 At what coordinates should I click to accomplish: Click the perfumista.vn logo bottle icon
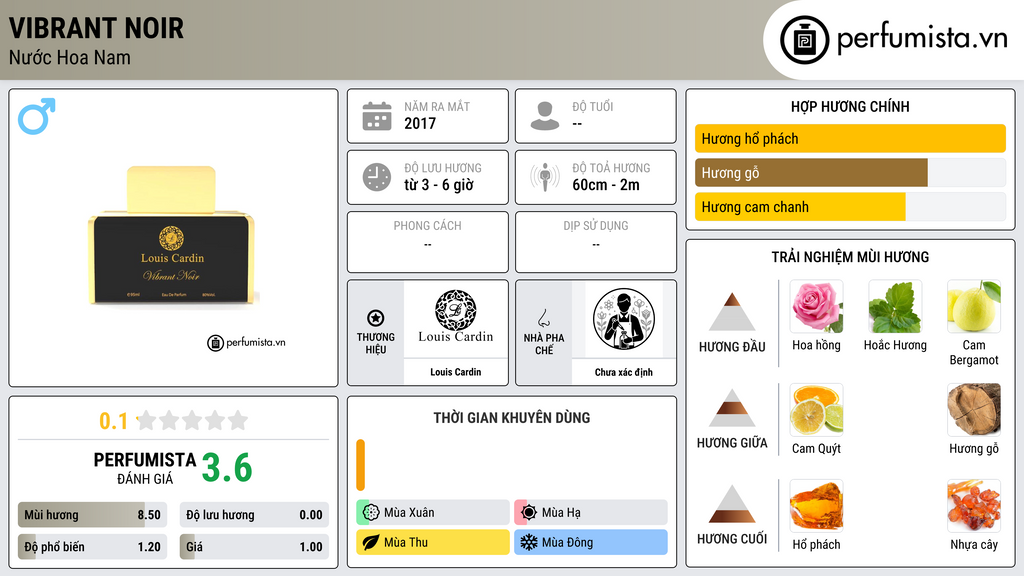pyautogui.click(x=804, y=40)
